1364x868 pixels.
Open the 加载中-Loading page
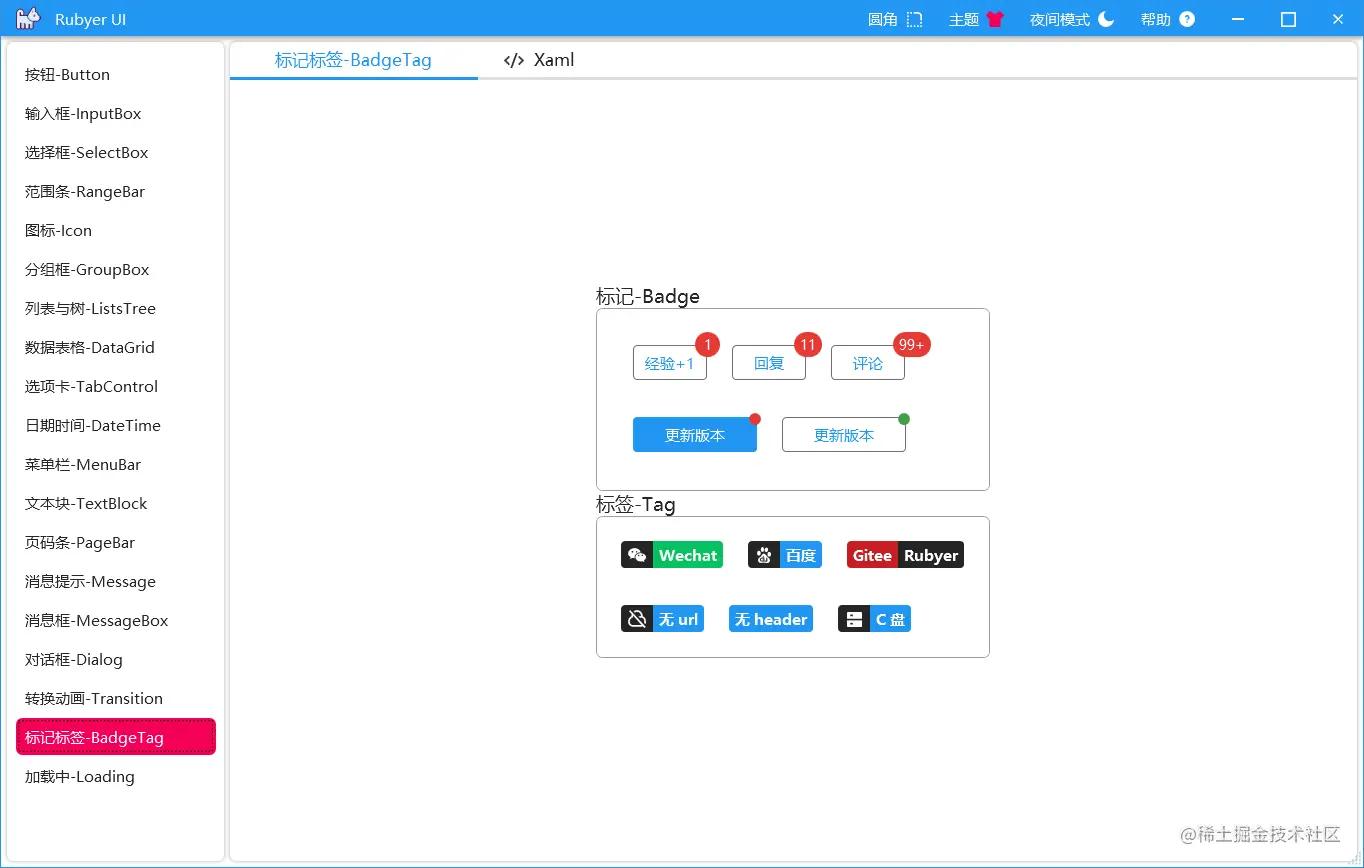pyautogui.click(x=80, y=776)
